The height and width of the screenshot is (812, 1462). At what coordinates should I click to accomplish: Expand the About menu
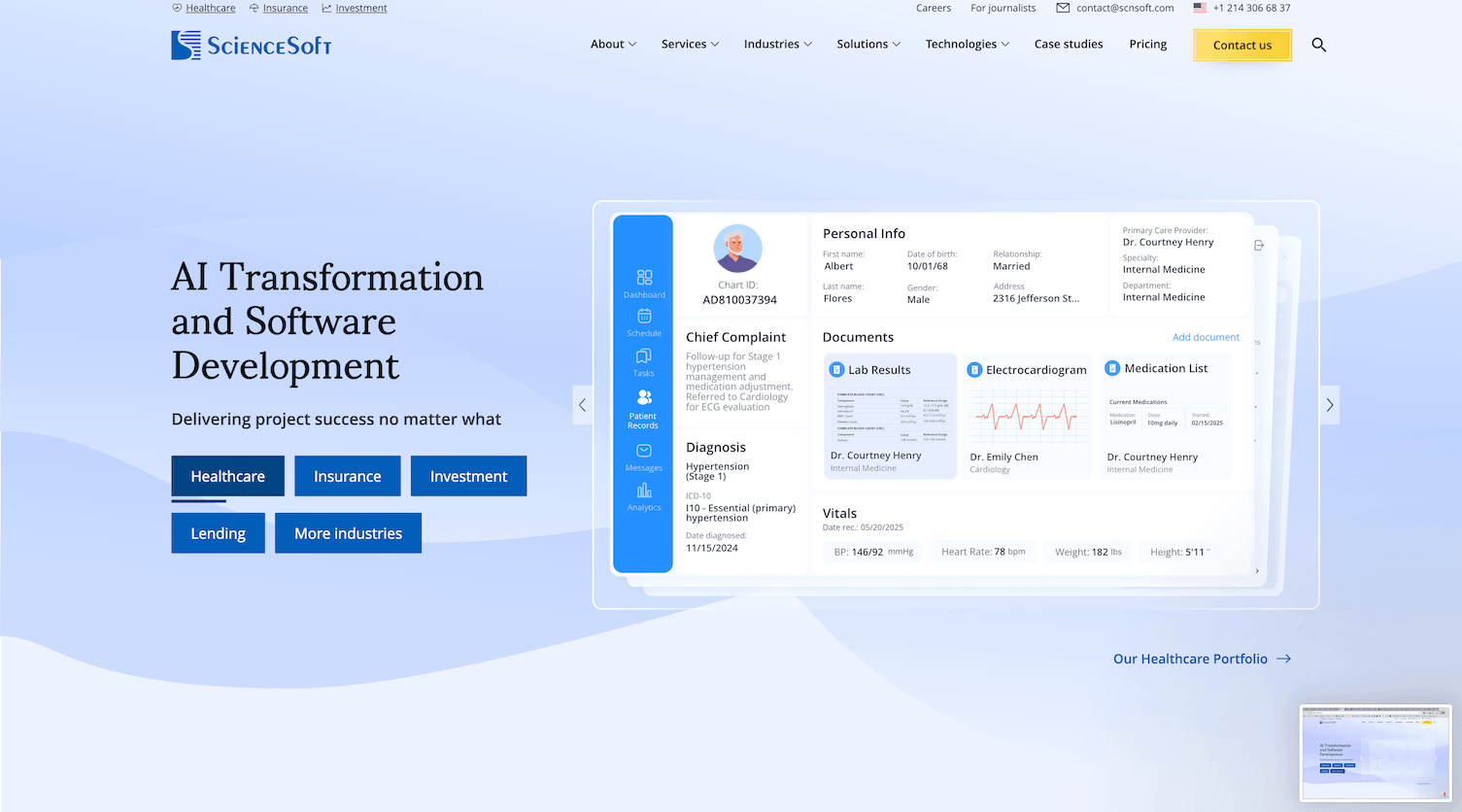point(614,45)
